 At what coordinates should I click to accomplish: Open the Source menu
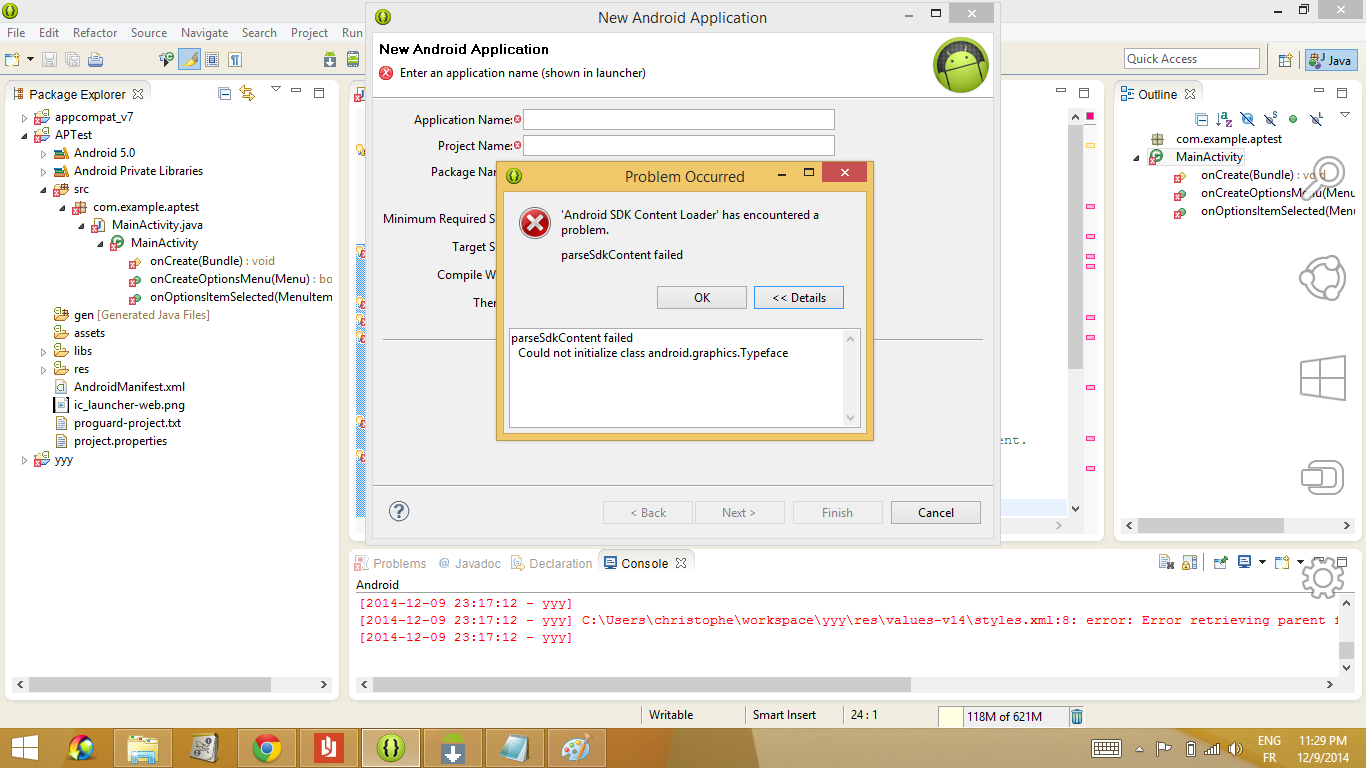[x=149, y=33]
